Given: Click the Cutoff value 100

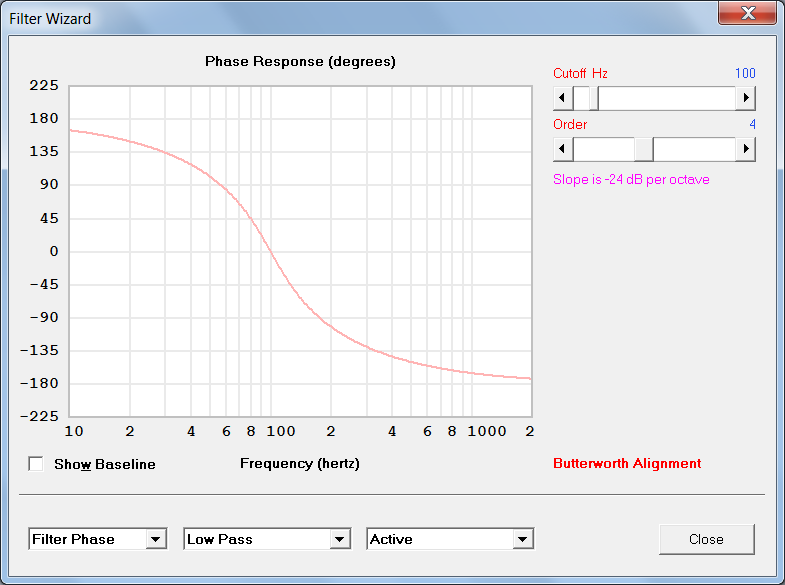Looking at the screenshot, I should [x=745, y=73].
